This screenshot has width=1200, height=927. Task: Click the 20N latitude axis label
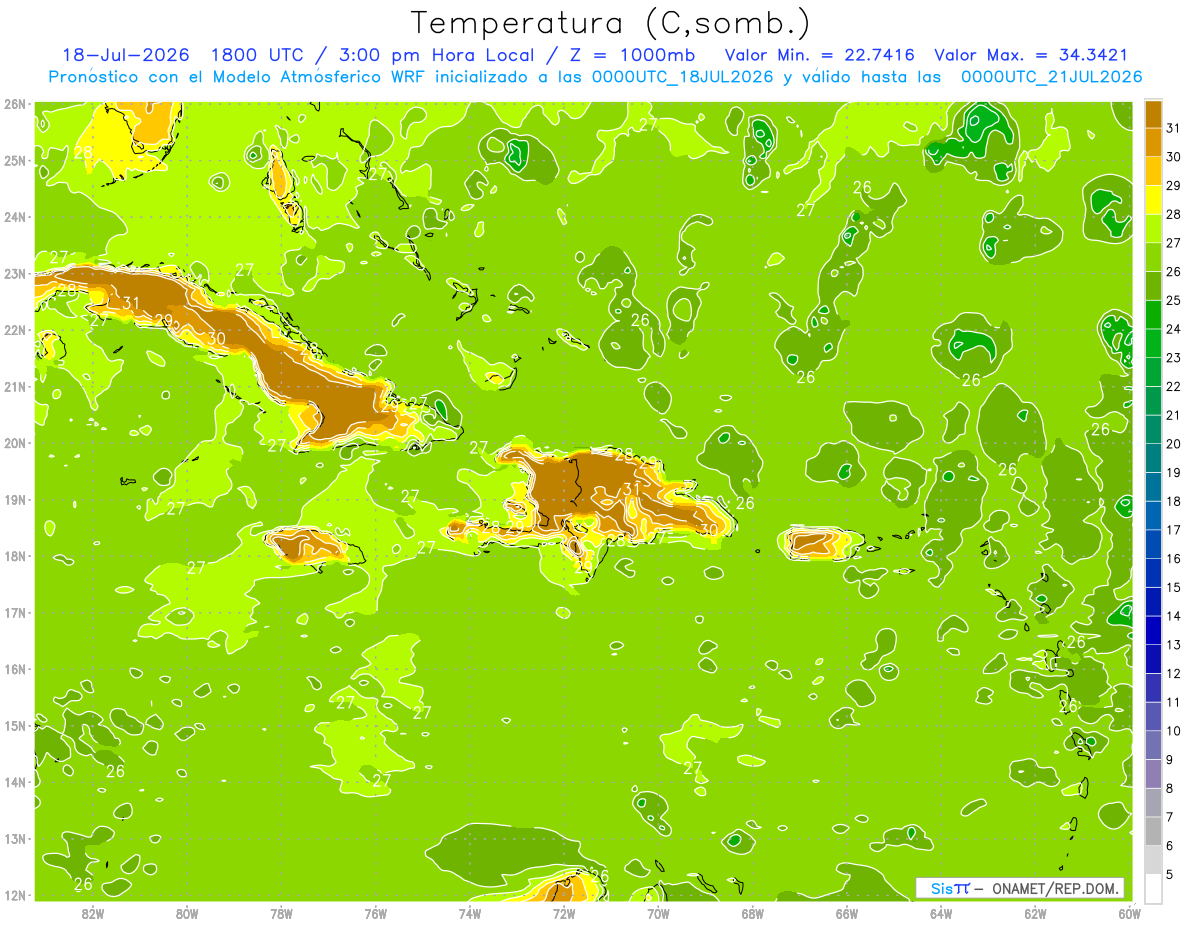[14, 443]
